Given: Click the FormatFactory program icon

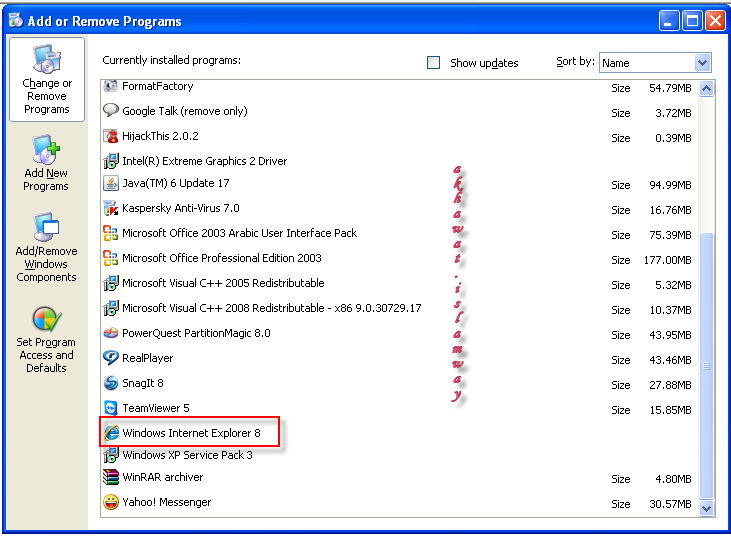Looking at the screenshot, I should pyautogui.click(x=110, y=86).
